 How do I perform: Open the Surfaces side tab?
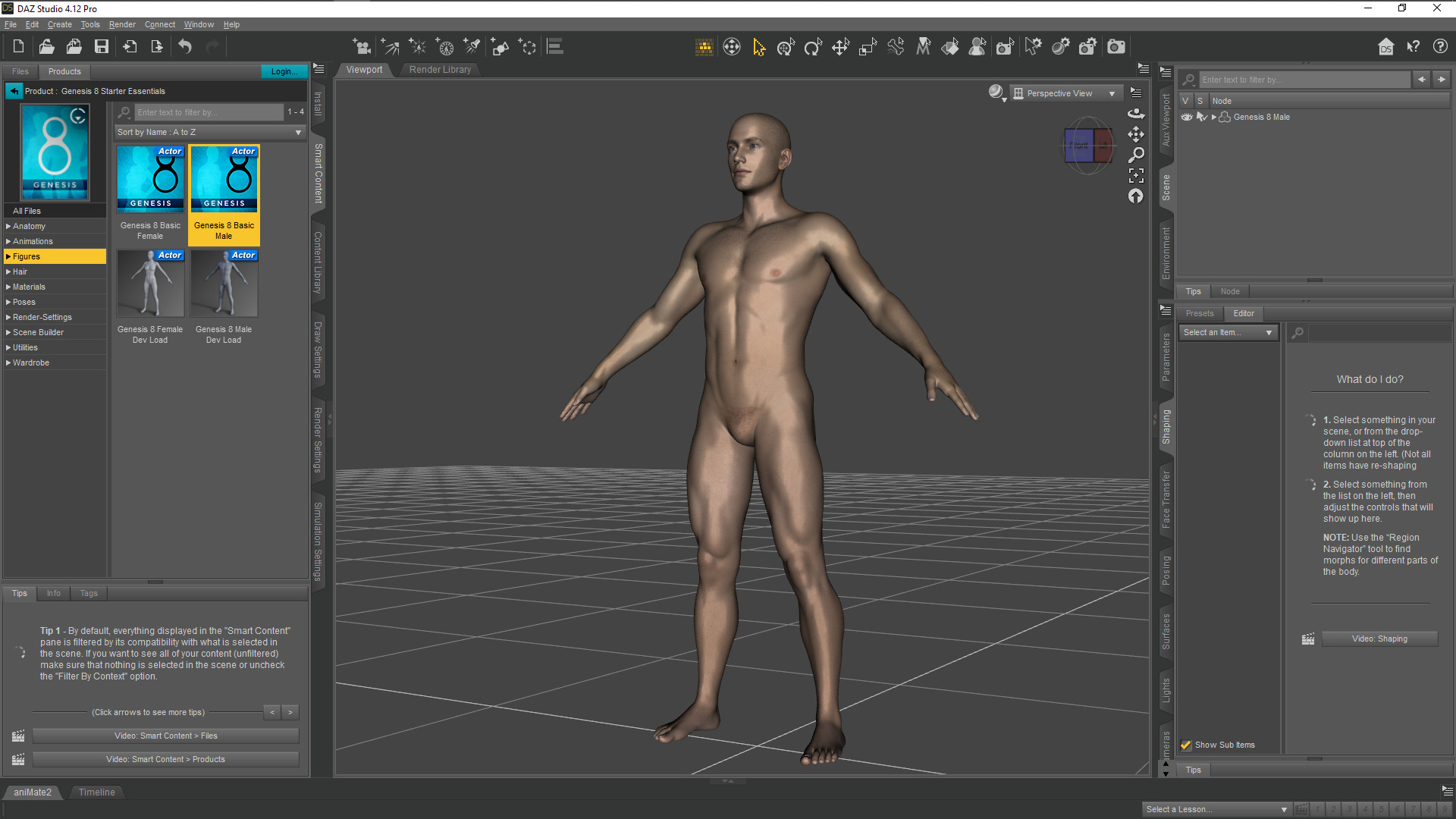pyautogui.click(x=1166, y=631)
